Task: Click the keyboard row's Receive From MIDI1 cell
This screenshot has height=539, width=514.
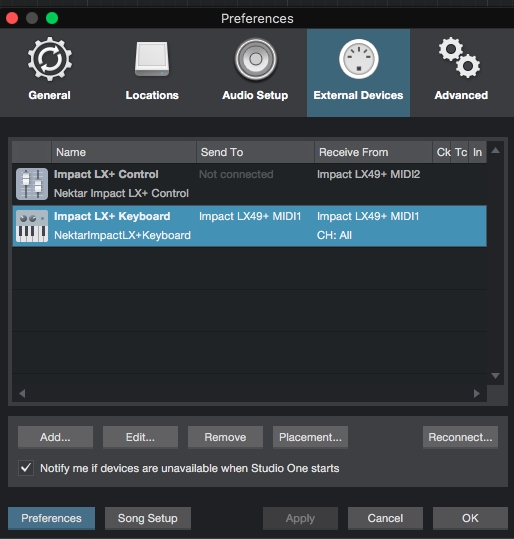Action: 368,216
